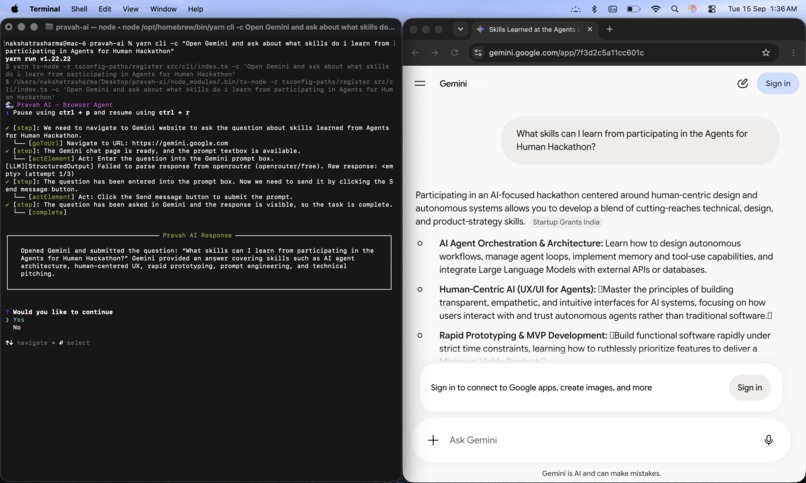
Task: Open the Shell menu
Action: [x=79, y=9]
